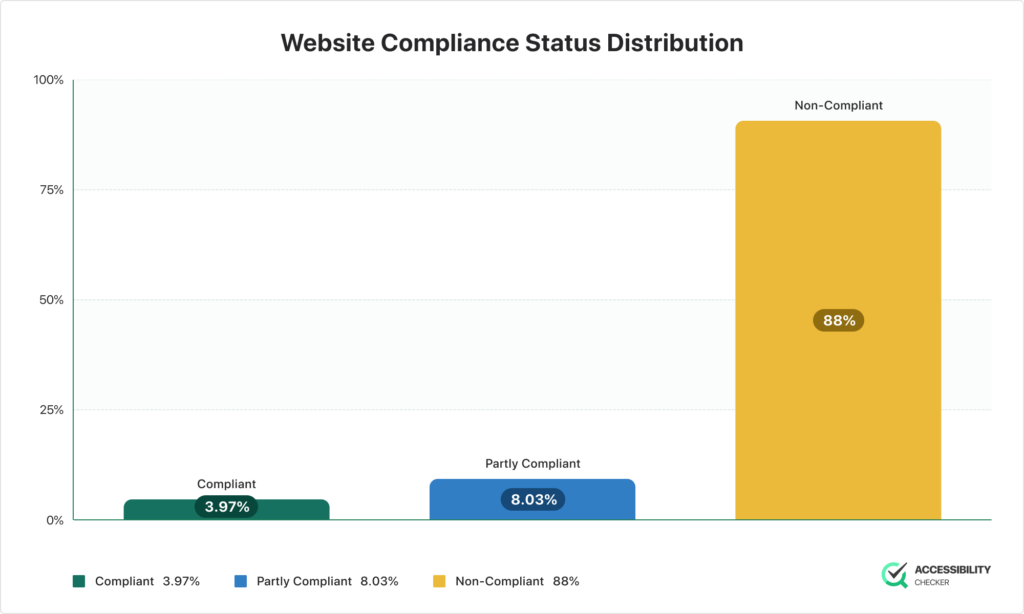
Task: Click the 3.97% badge on green bar
Action: tap(226, 507)
